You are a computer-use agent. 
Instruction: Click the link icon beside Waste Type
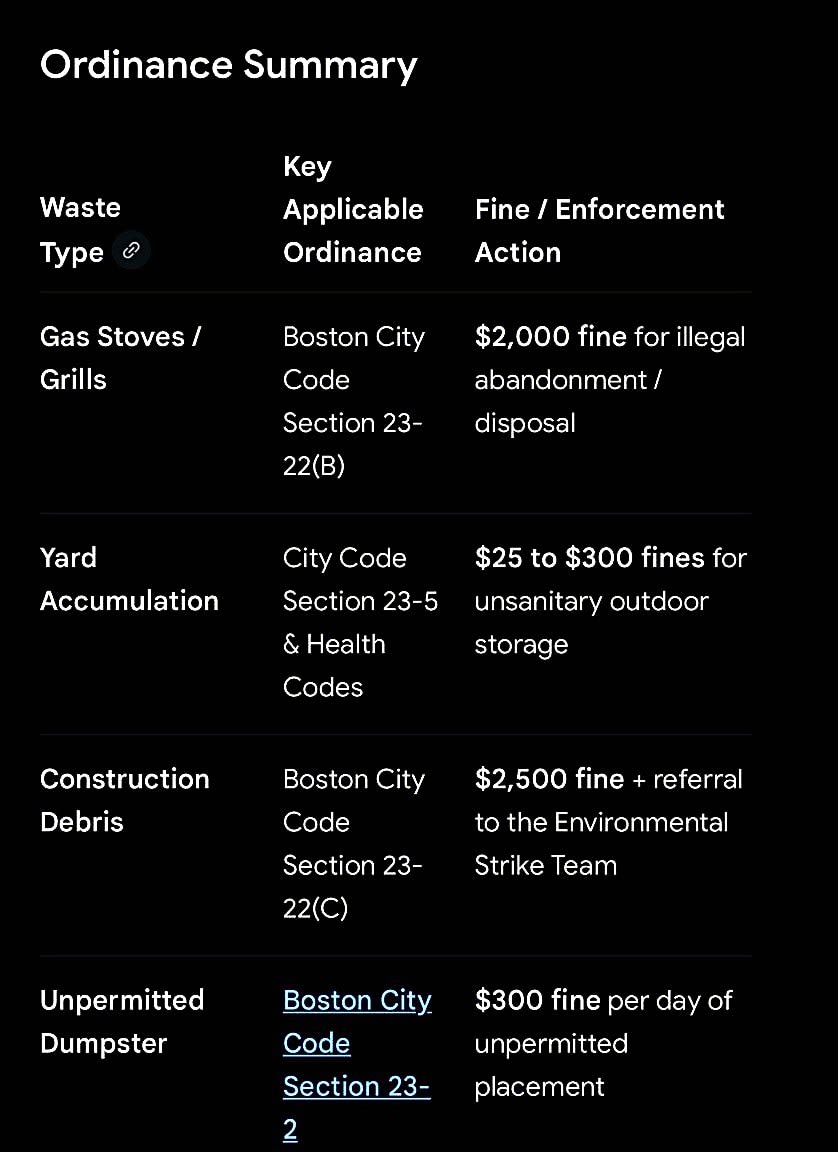tap(131, 251)
